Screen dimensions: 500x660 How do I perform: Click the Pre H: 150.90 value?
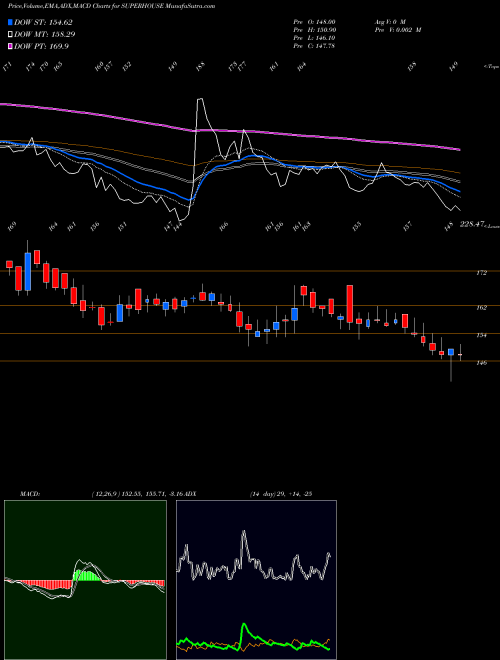pos(314,30)
